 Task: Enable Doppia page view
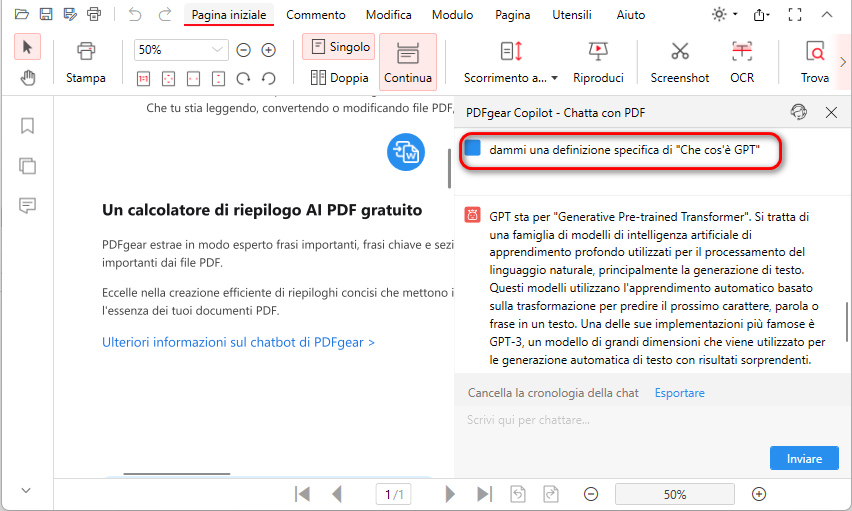(x=339, y=78)
